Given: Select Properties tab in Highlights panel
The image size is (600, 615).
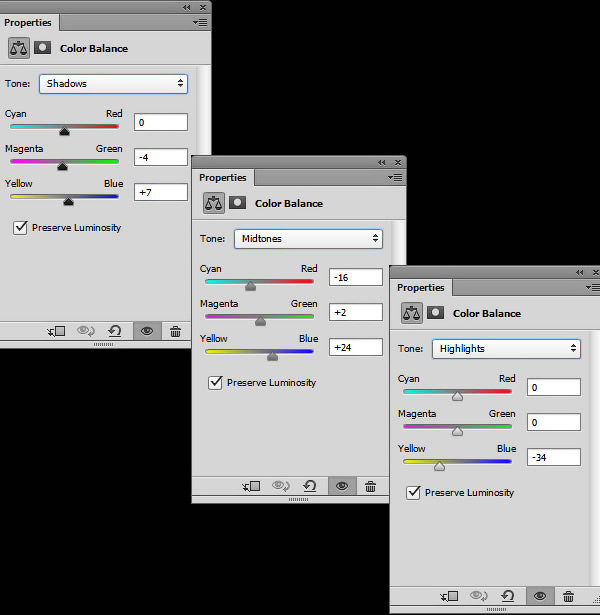Looking at the screenshot, I should [421, 287].
